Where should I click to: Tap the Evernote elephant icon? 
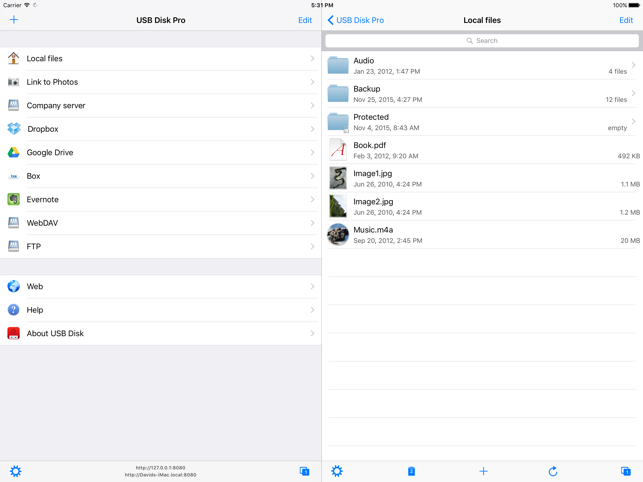click(14, 200)
